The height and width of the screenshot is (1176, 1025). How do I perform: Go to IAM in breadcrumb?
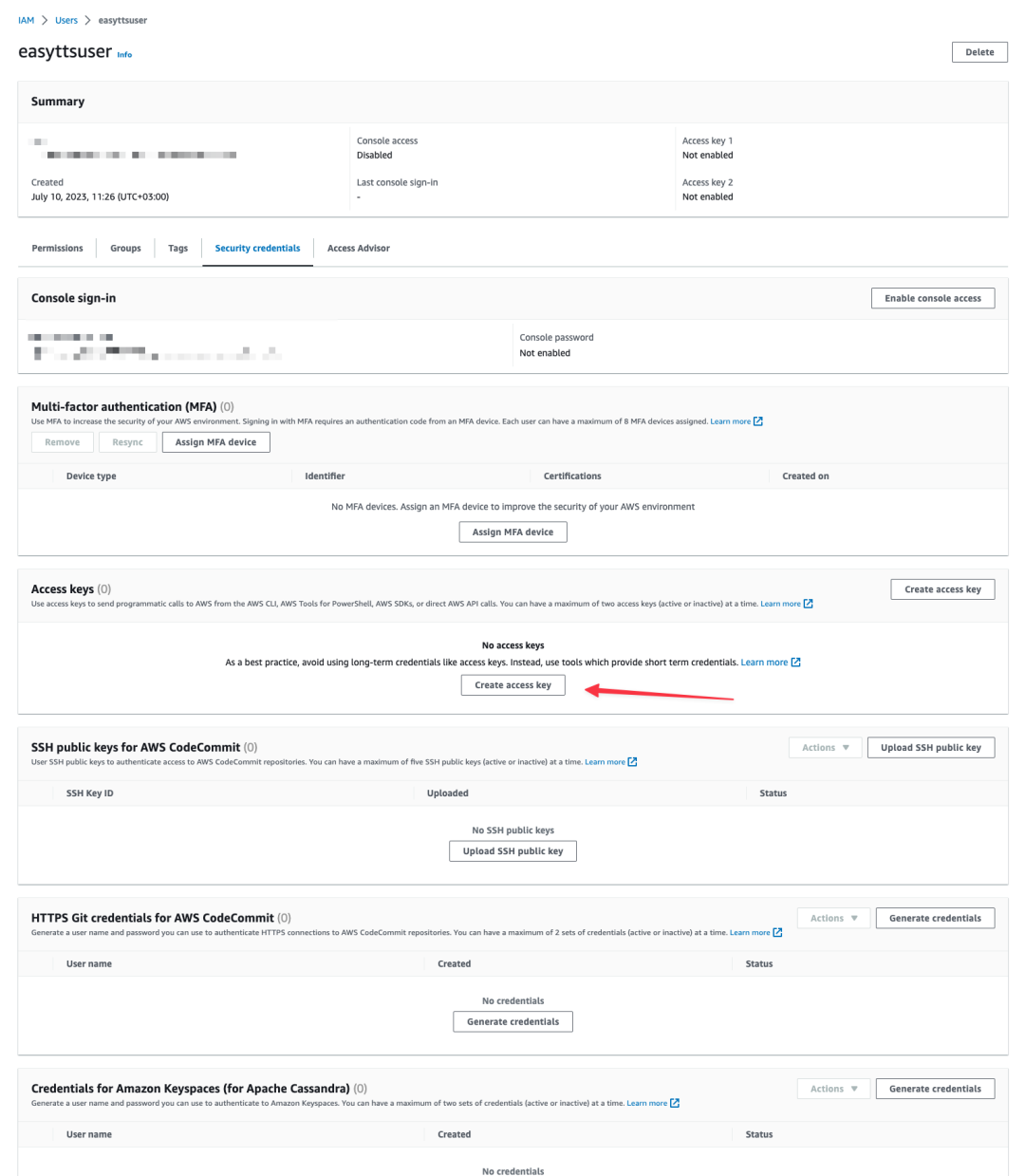click(x=26, y=20)
